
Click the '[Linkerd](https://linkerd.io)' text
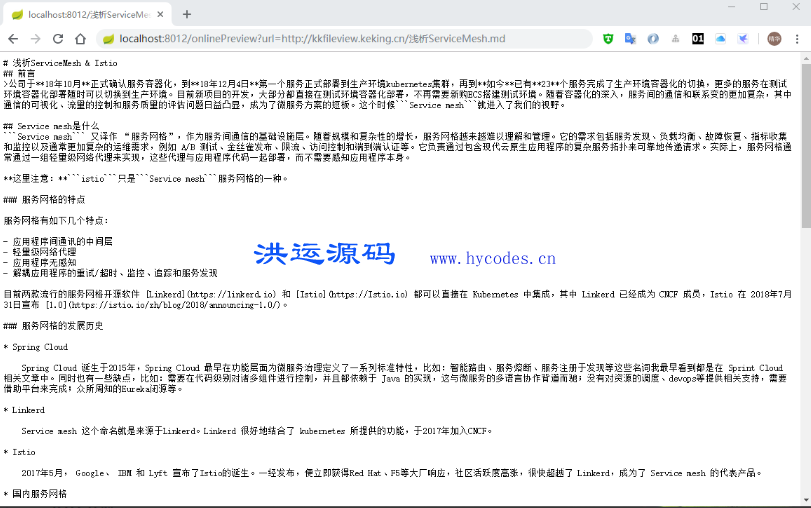click(x=211, y=294)
